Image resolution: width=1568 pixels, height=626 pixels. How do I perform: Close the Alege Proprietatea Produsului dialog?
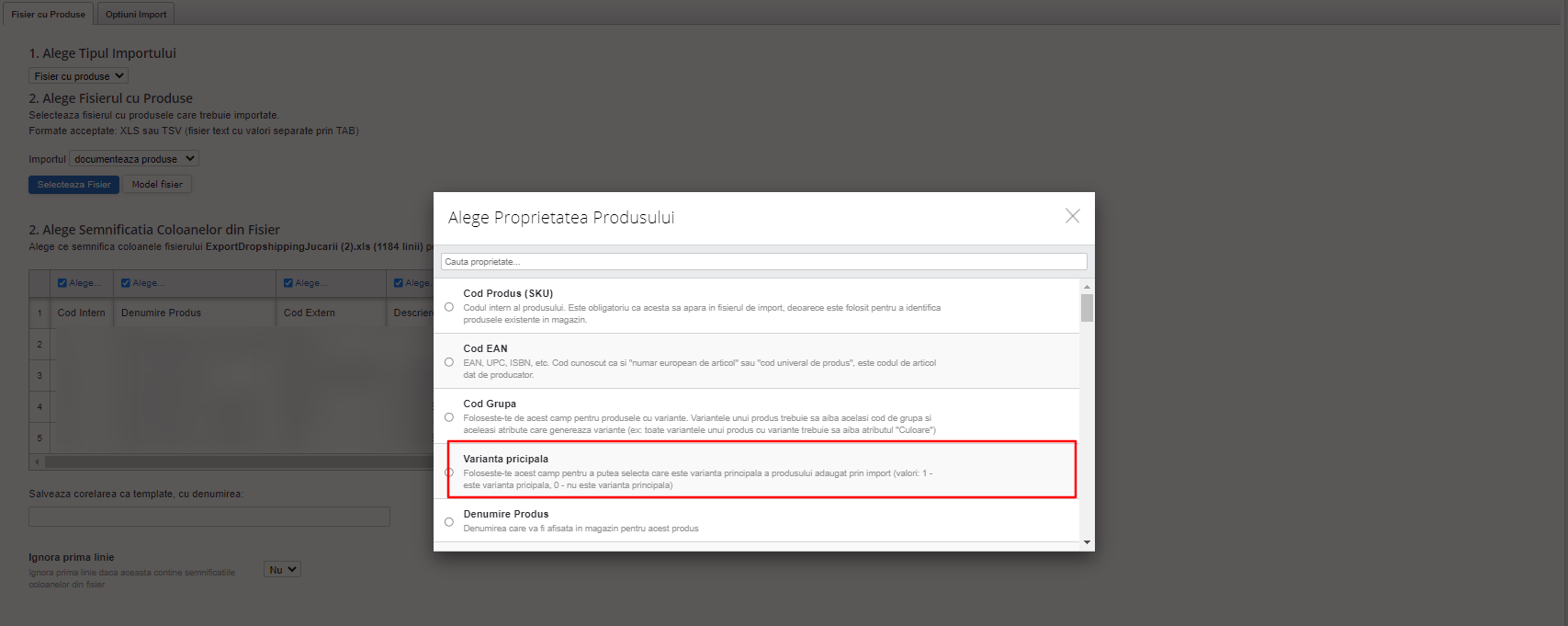[1072, 216]
